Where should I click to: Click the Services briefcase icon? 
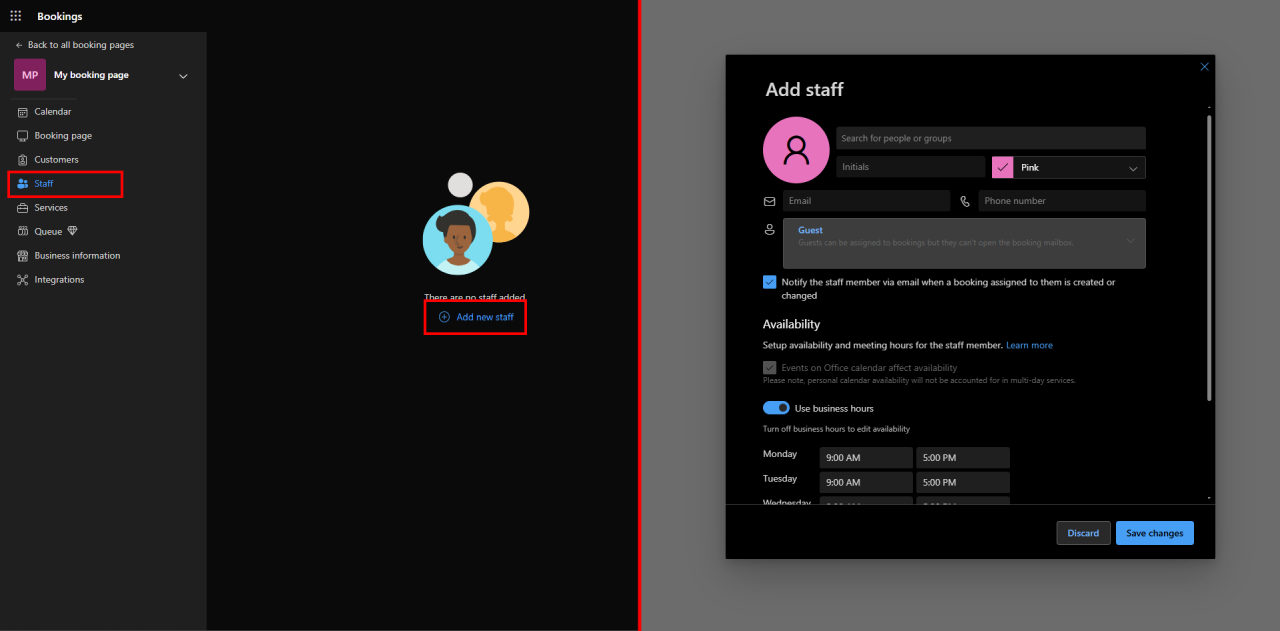pyautogui.click(x=23, y=208)
